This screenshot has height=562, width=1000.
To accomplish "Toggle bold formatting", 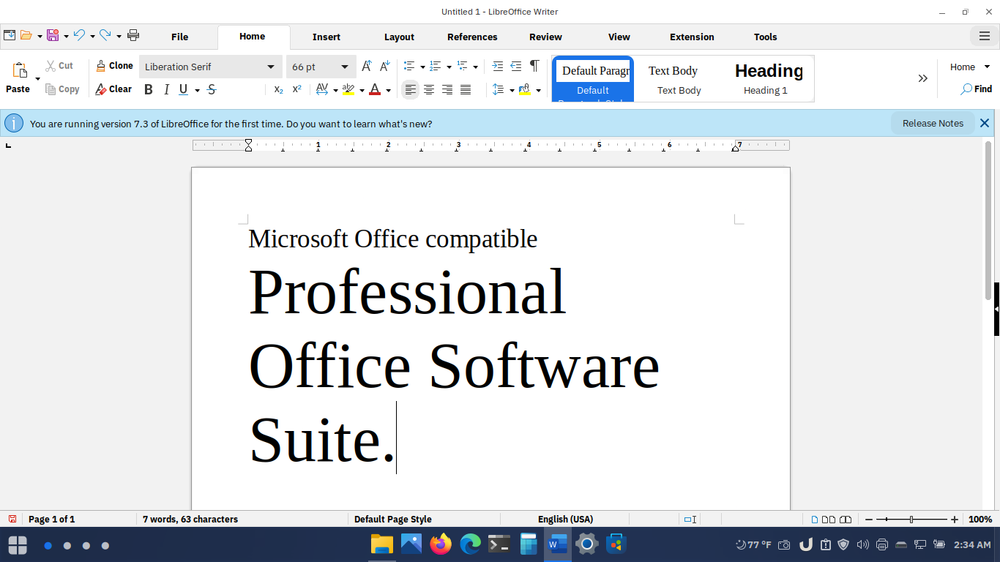I will point(149,90).
